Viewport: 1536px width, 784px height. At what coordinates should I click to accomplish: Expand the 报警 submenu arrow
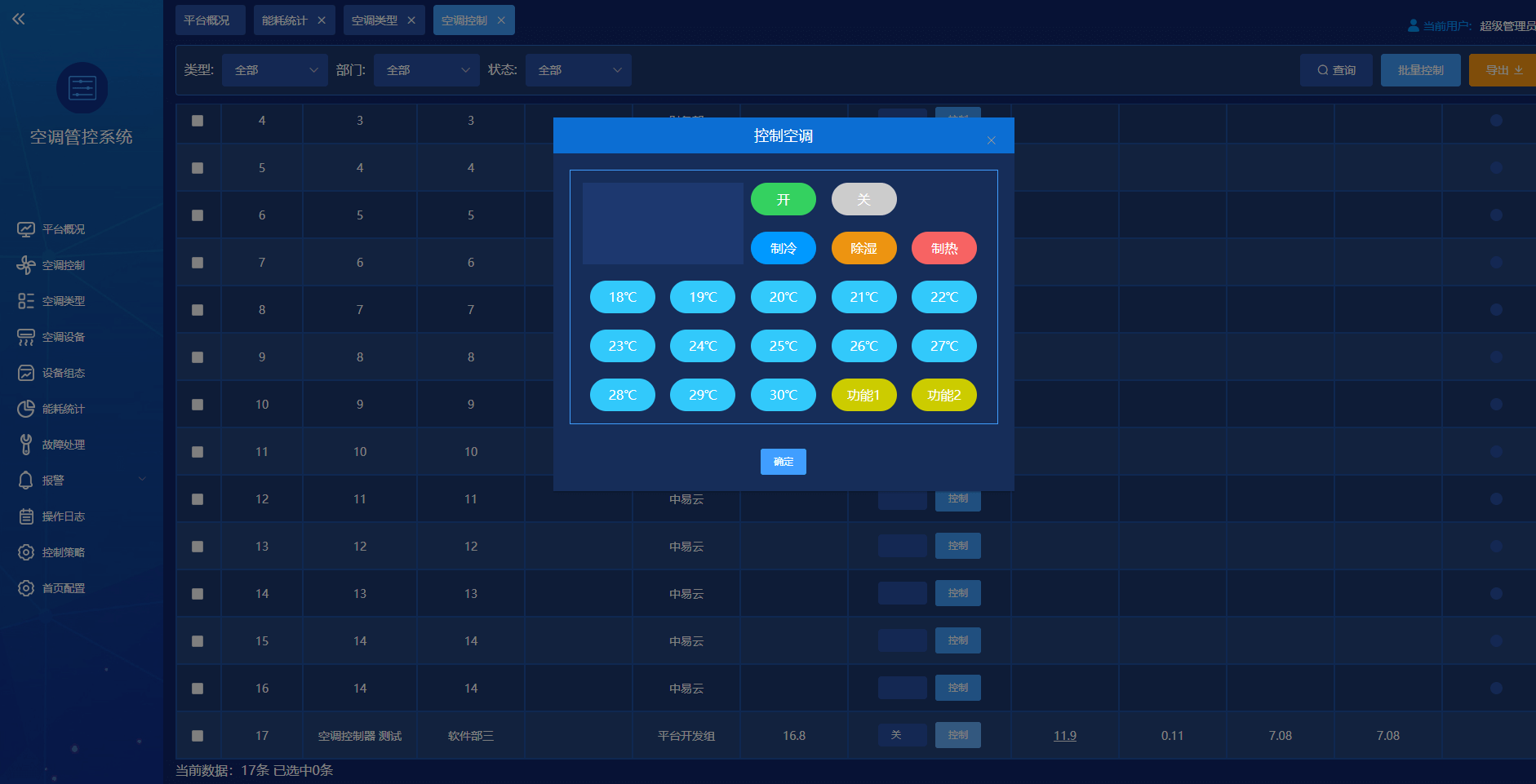(x=142, y=480)
